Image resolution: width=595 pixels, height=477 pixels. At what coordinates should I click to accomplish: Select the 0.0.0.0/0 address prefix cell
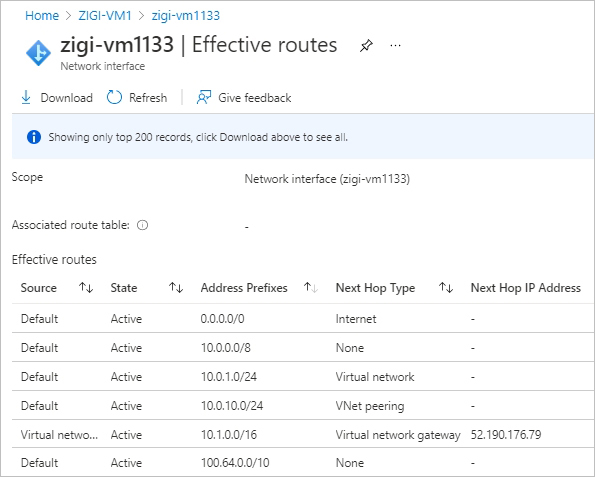(222, 319)
